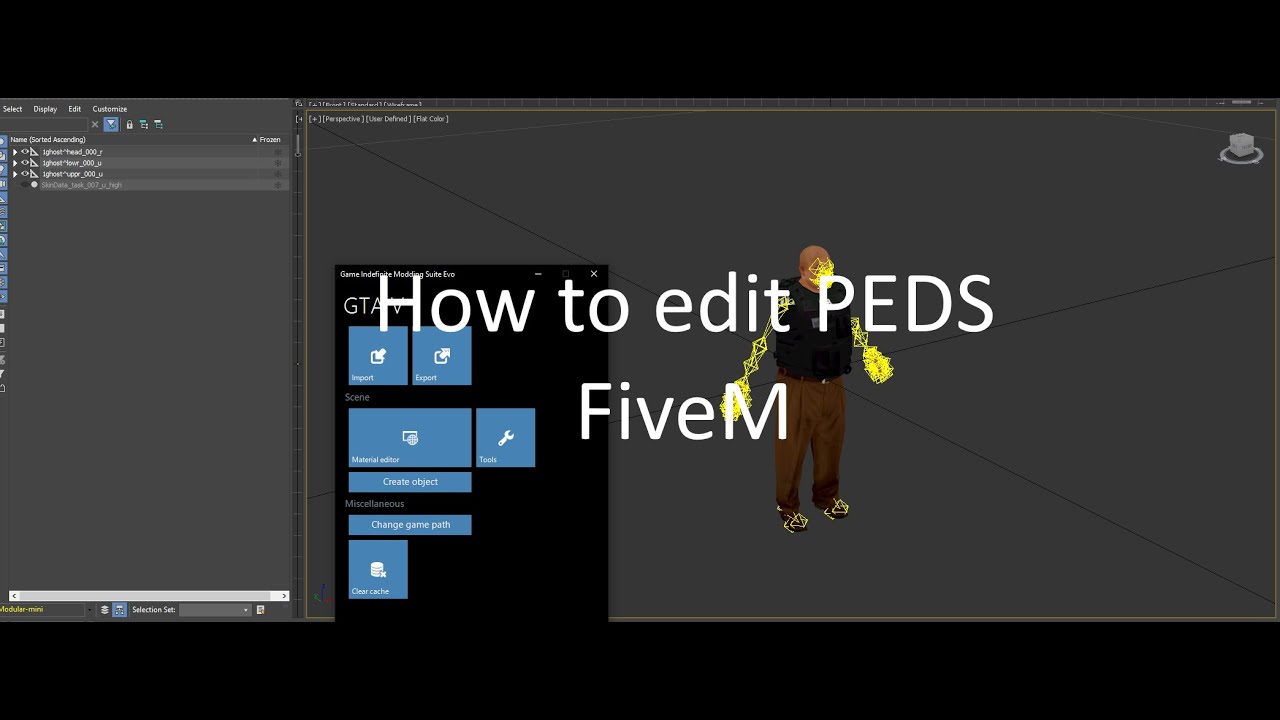1280x720 pixels.
Task: Click the ViewCube in the viewport
Action: pos(1241,148)
